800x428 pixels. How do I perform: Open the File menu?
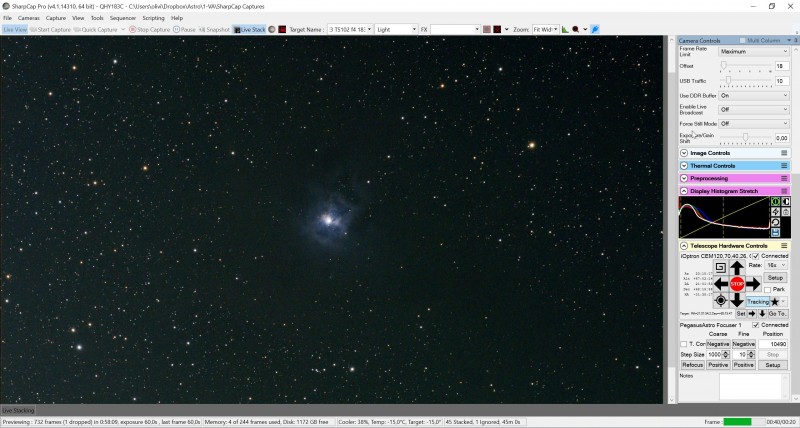8,18
